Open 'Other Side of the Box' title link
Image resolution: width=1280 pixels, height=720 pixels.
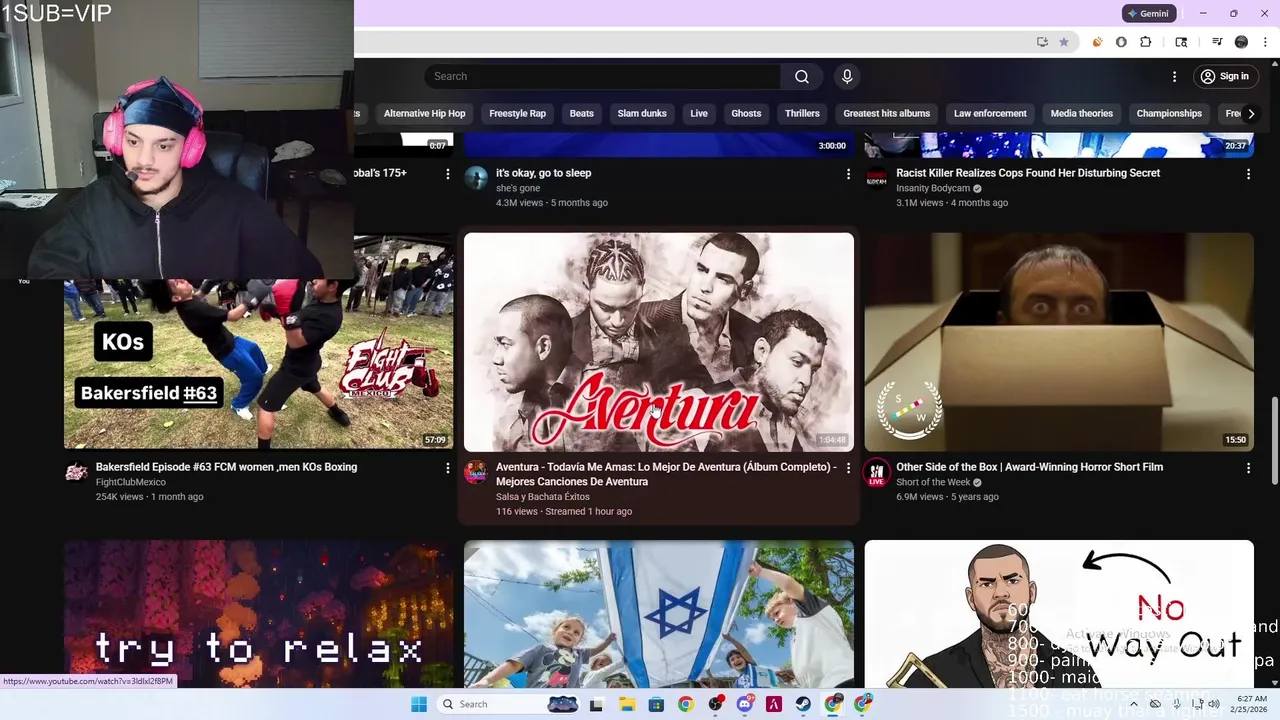click(1029, 467)
